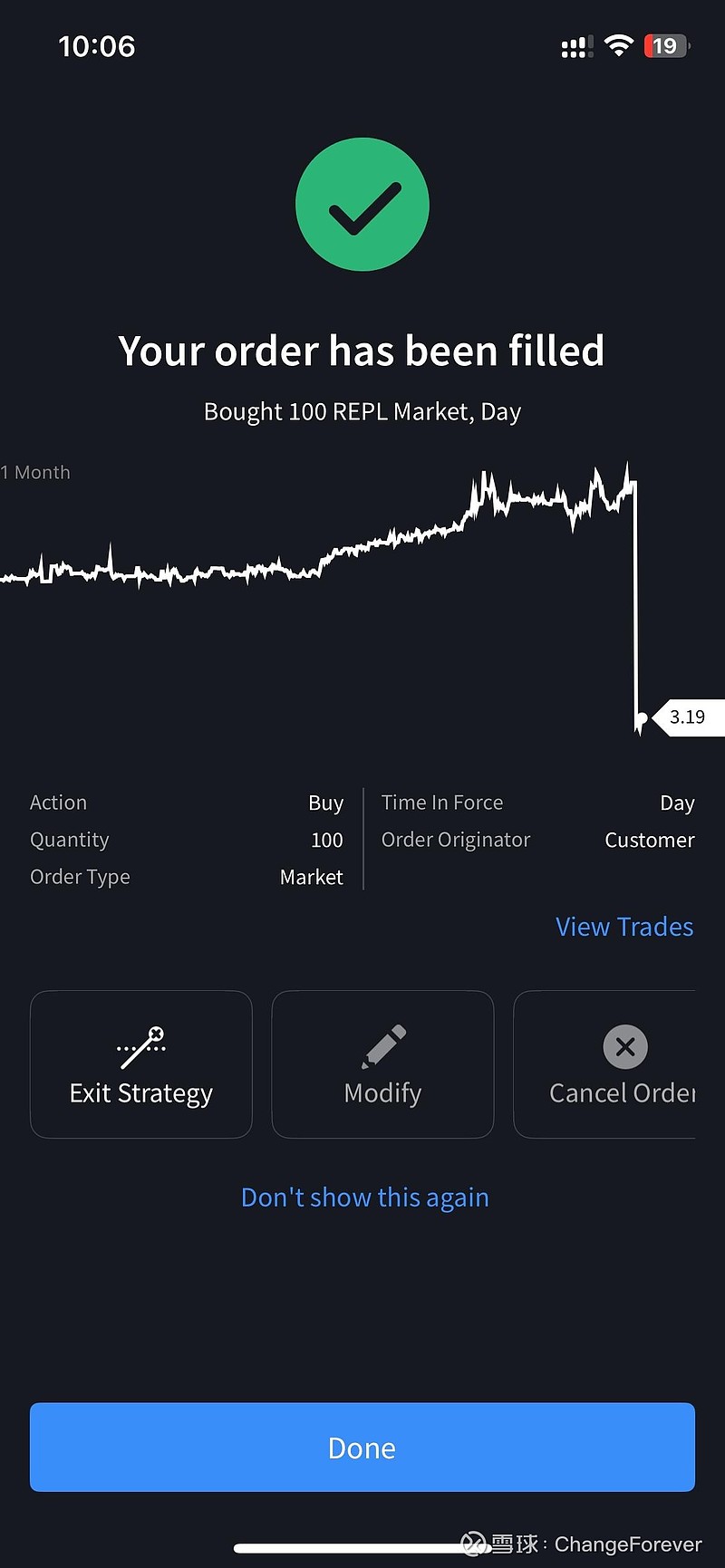This screenshot has width=725, height=1568.
Task: Tap the 3.19 price tag on chart
Action: pos(688,717)
